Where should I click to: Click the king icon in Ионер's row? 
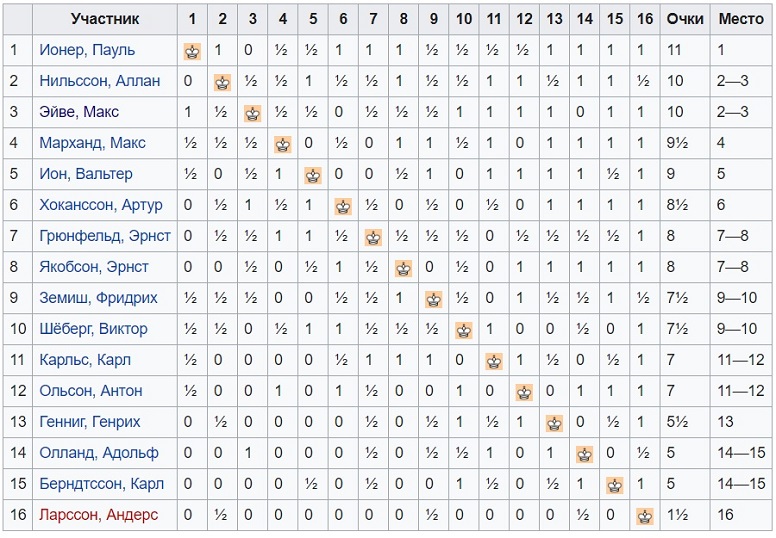193,51
